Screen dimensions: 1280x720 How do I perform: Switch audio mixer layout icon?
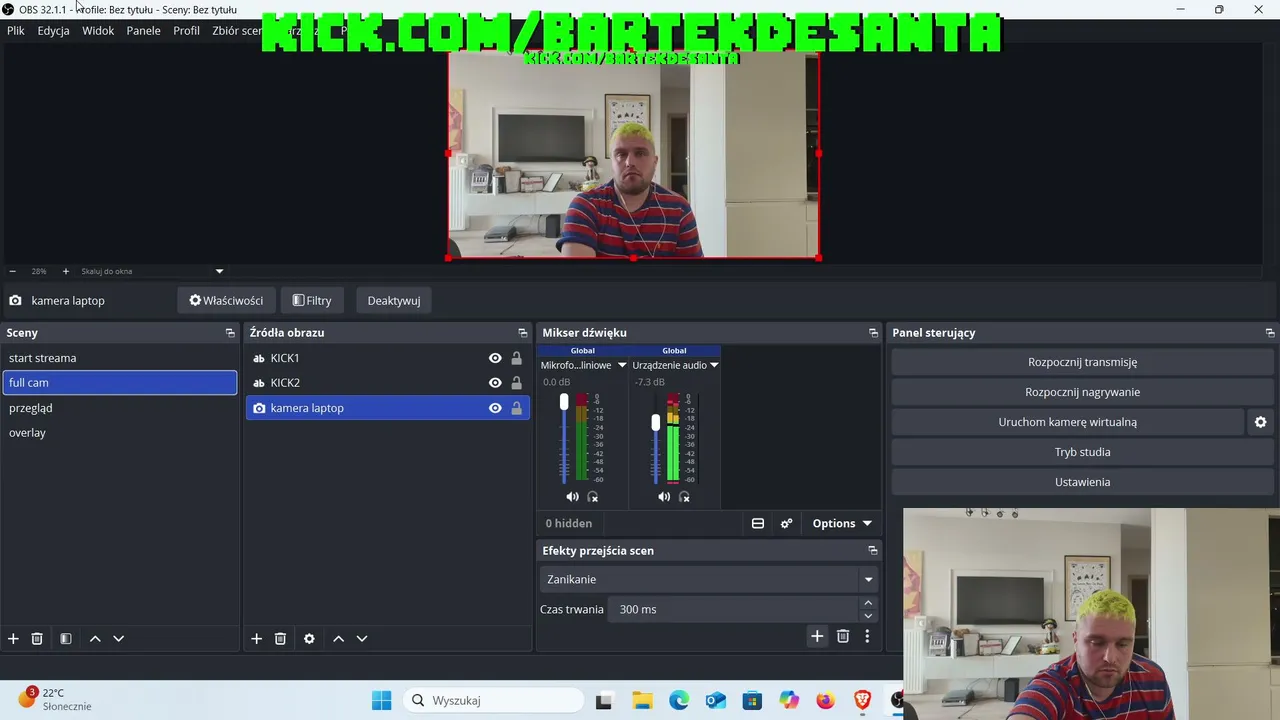pos(758,523)
